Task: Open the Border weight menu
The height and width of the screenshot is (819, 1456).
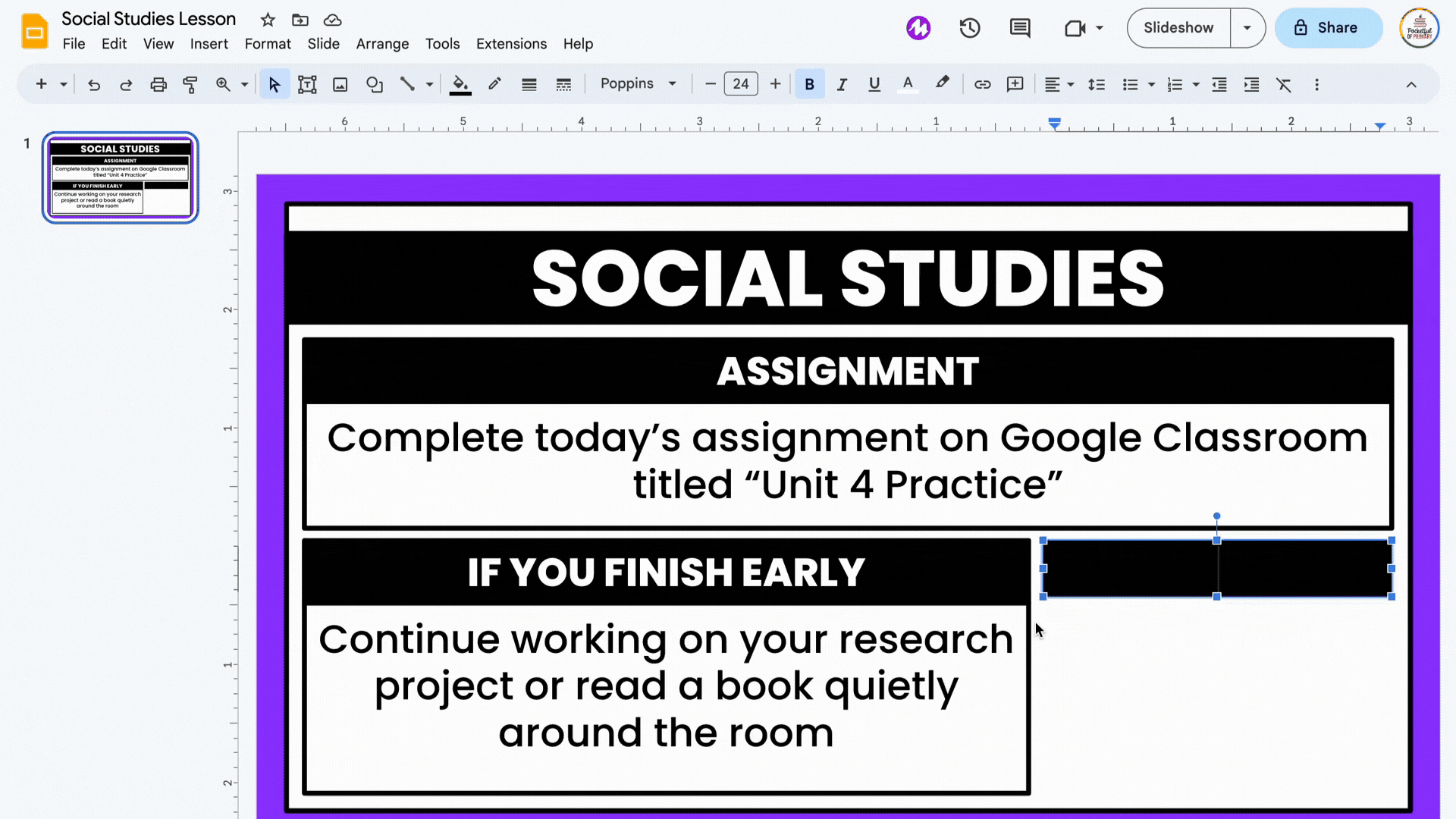Action: point(529,84)
